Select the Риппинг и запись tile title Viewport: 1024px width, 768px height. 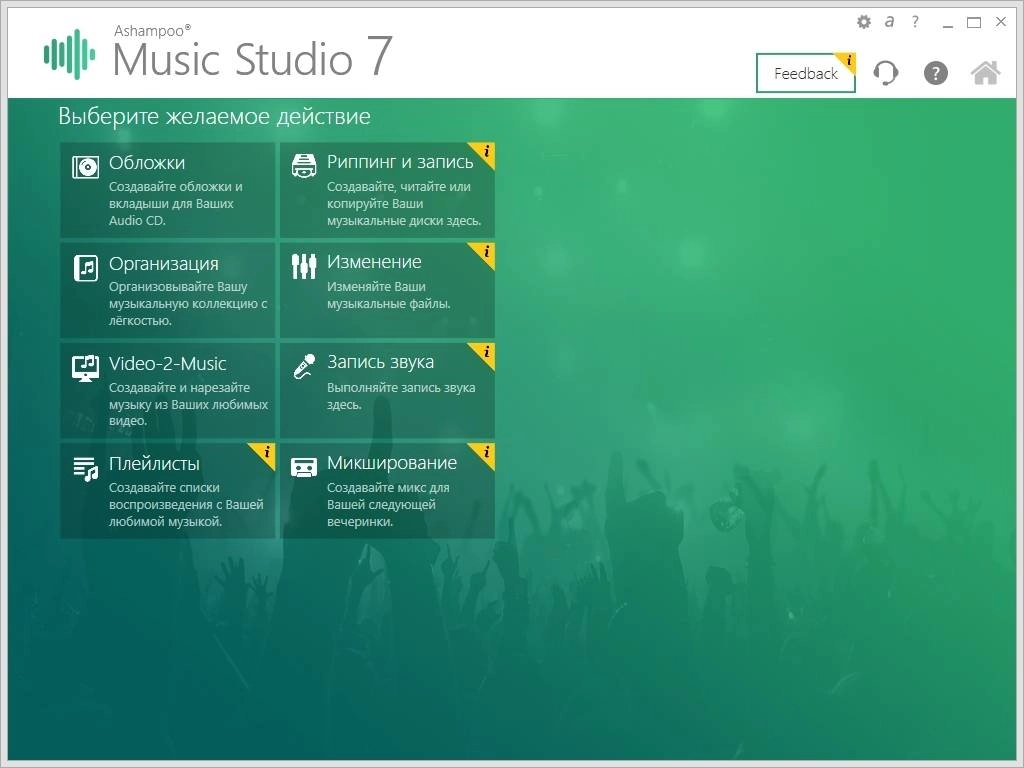point(400,162)
